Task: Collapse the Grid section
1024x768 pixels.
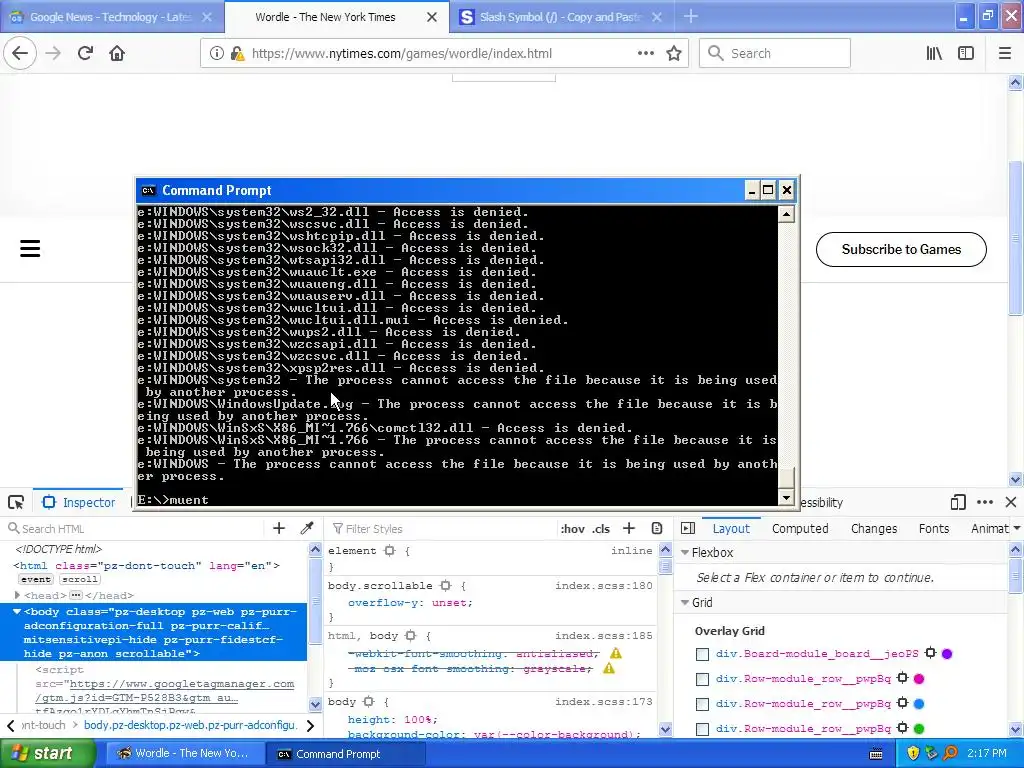Action: 685,603
